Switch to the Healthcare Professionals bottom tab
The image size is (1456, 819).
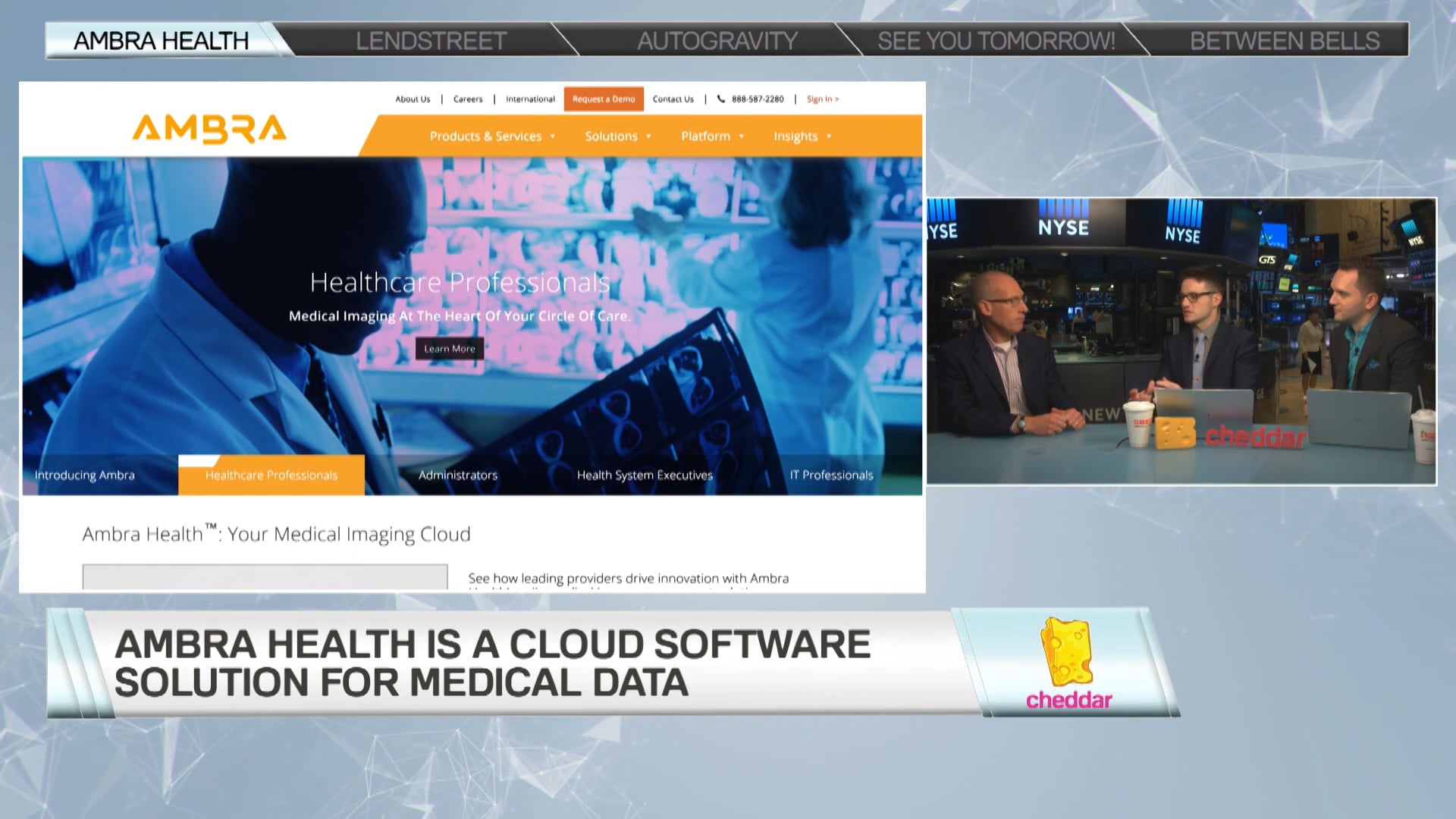point(271,475)
